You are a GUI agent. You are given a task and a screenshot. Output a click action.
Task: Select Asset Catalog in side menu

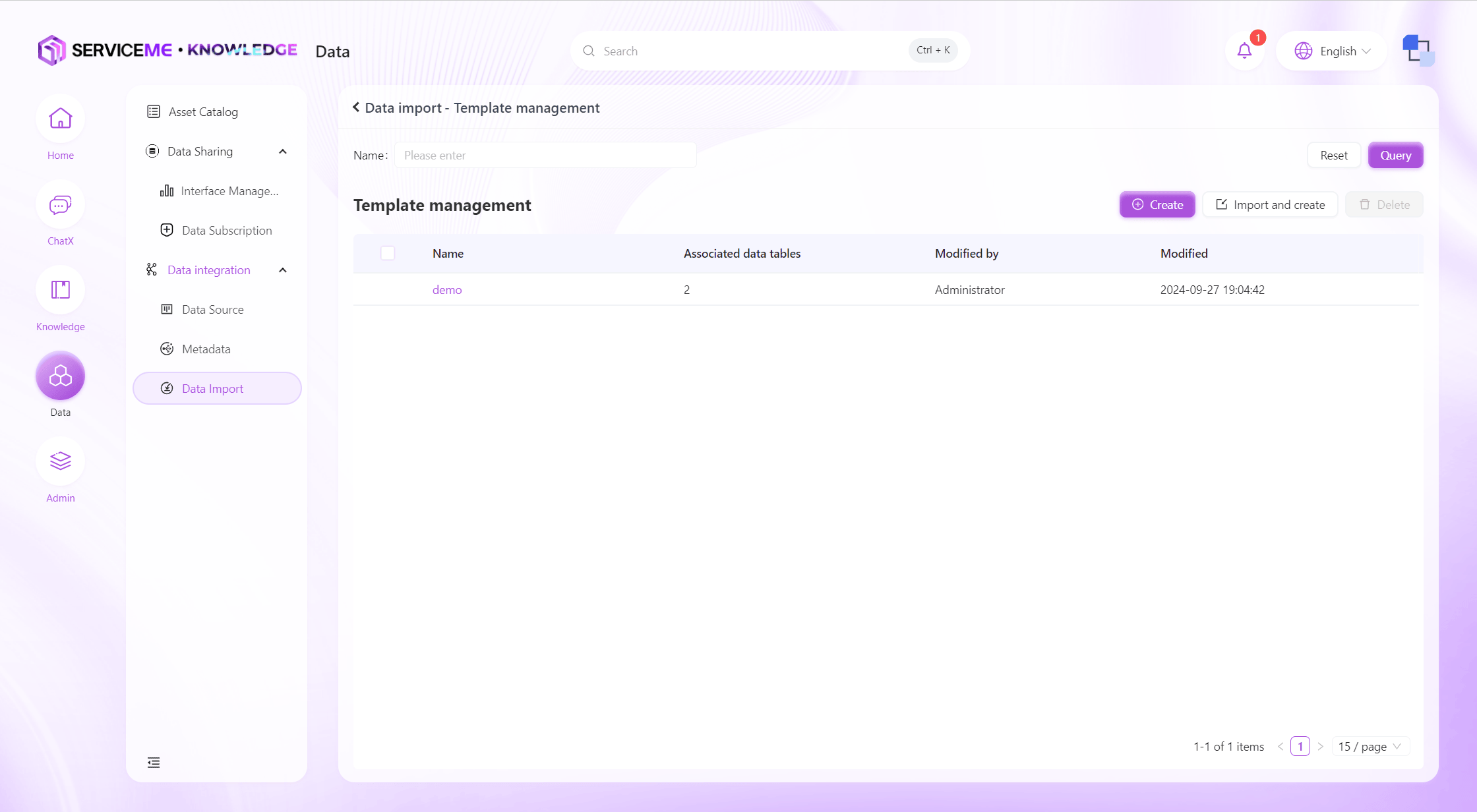pyautogui.click(x=203, y=112)
